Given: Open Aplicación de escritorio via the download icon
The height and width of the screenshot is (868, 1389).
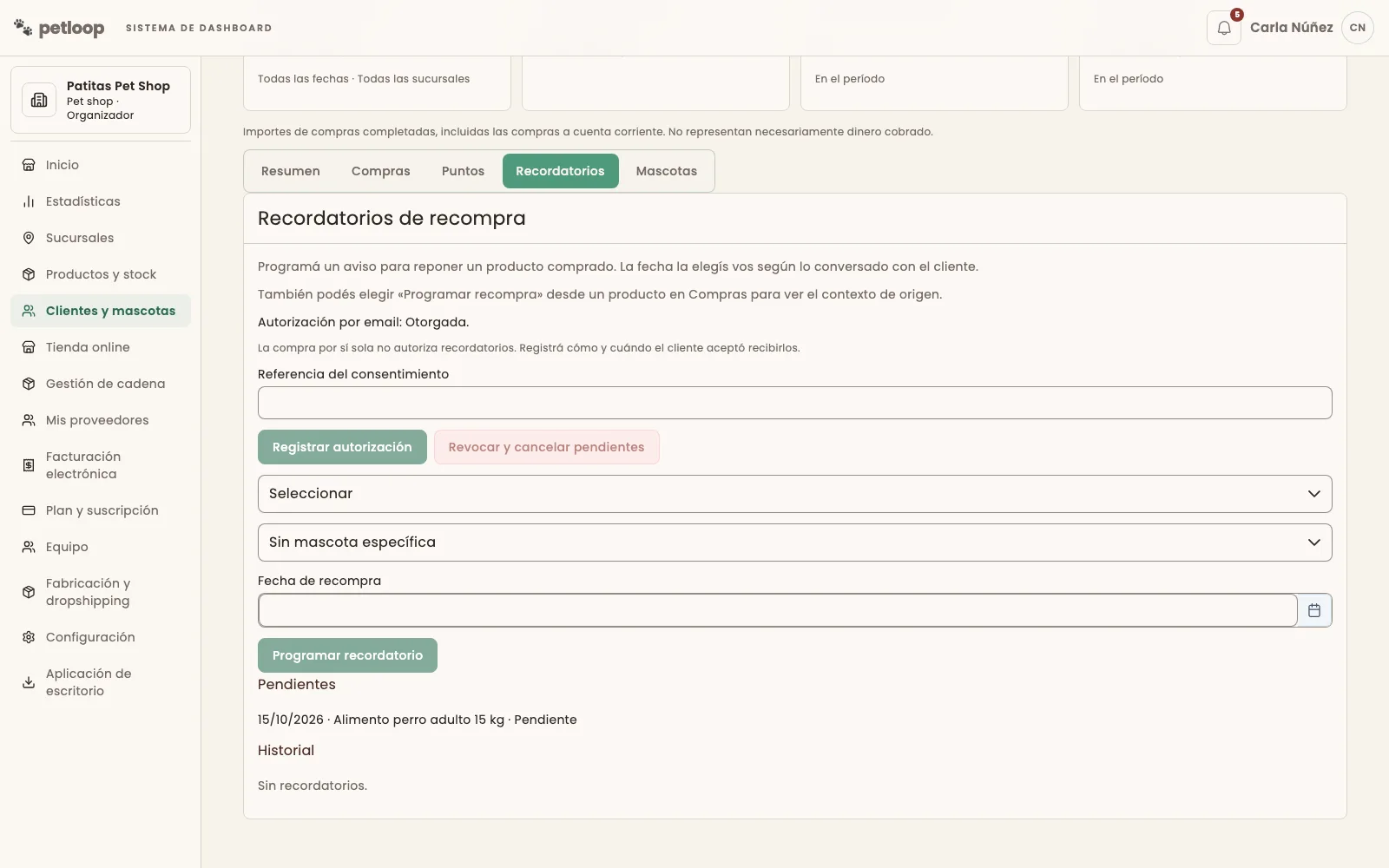Looking at the screenshot, I should 29,682.
